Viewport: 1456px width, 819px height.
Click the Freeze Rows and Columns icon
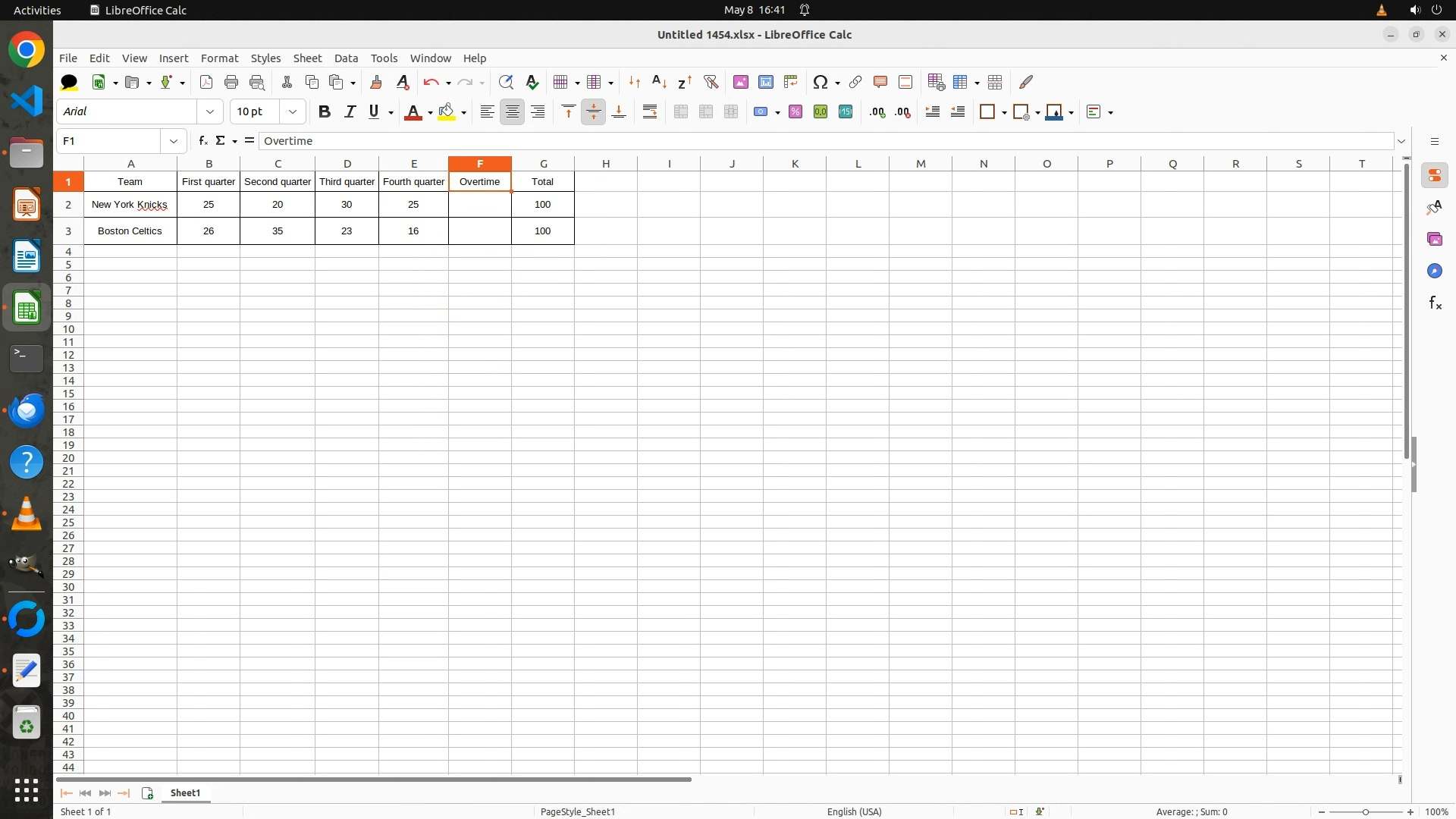click(961, 82)
